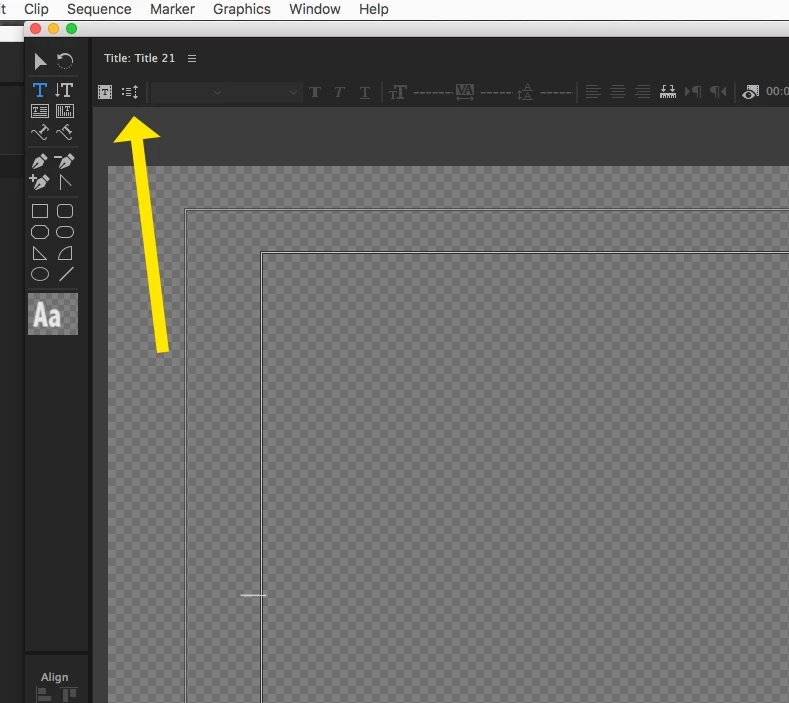Image resolution: width=789 pixels, height=703 pixels.
Task: Open the Tab Stops ruler
Action: coord(668,92)
